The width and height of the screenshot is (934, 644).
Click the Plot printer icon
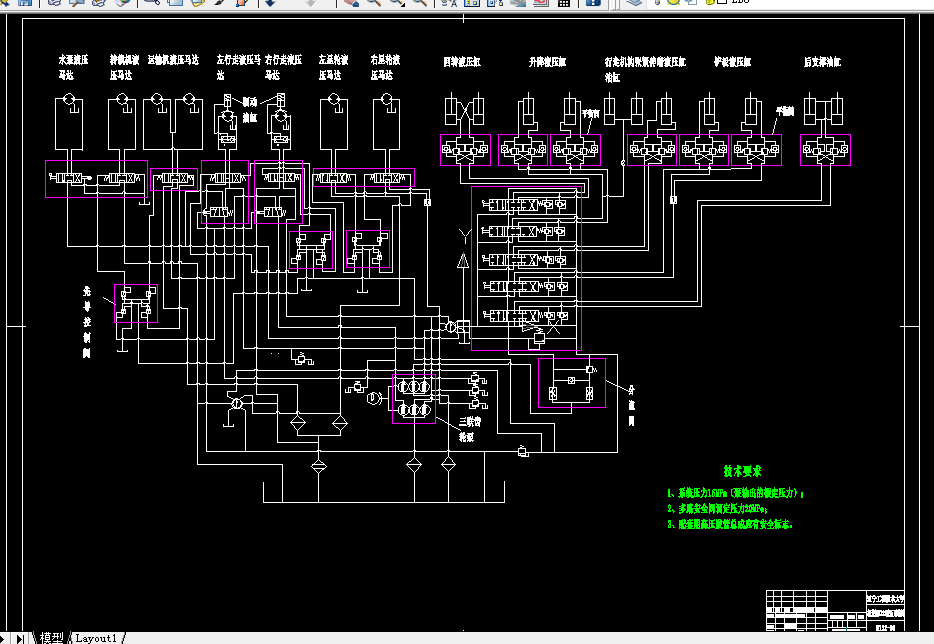pos(54,2)
